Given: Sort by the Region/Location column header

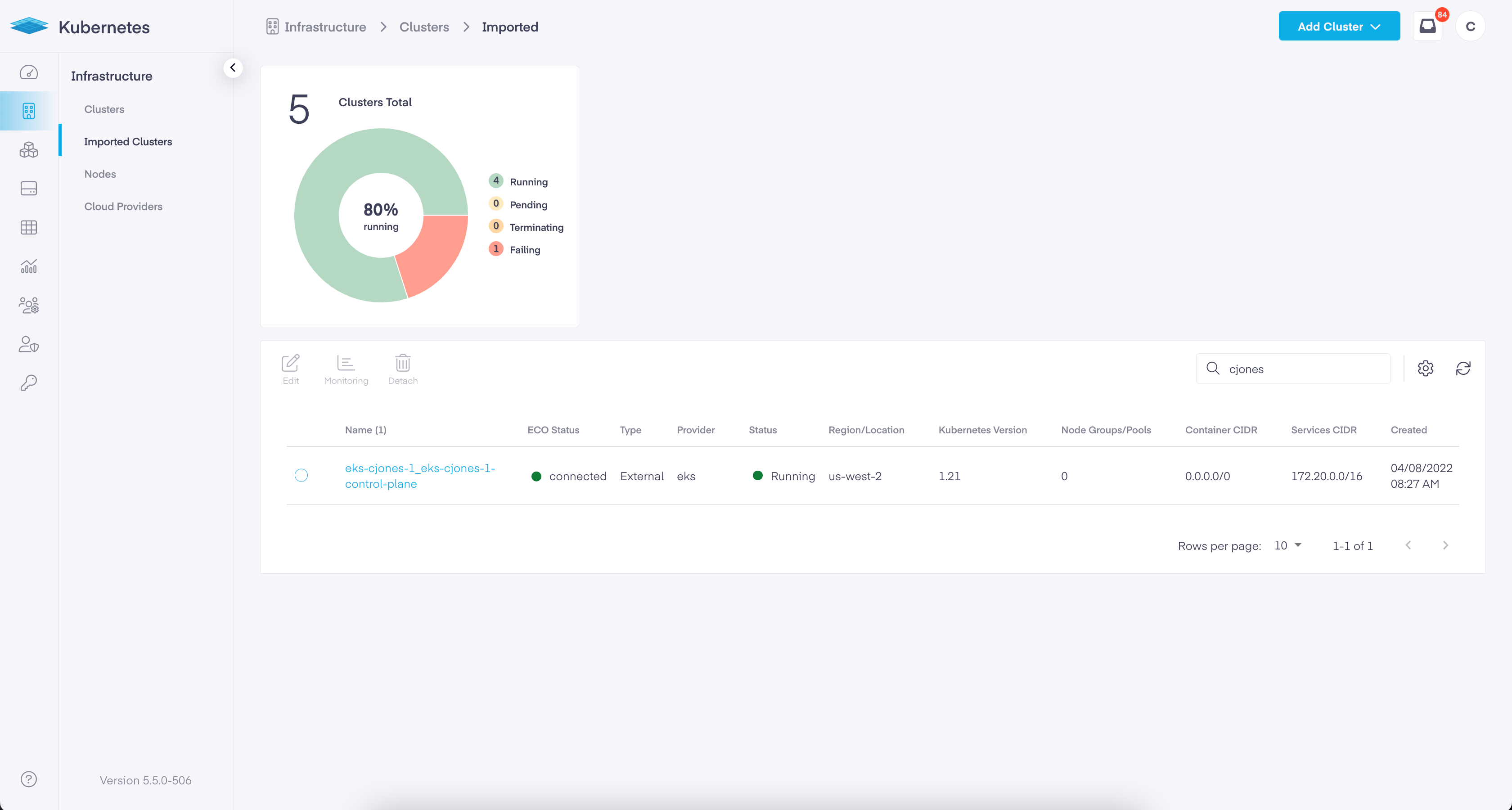Looking at the screenshot, I should [866, 430].
